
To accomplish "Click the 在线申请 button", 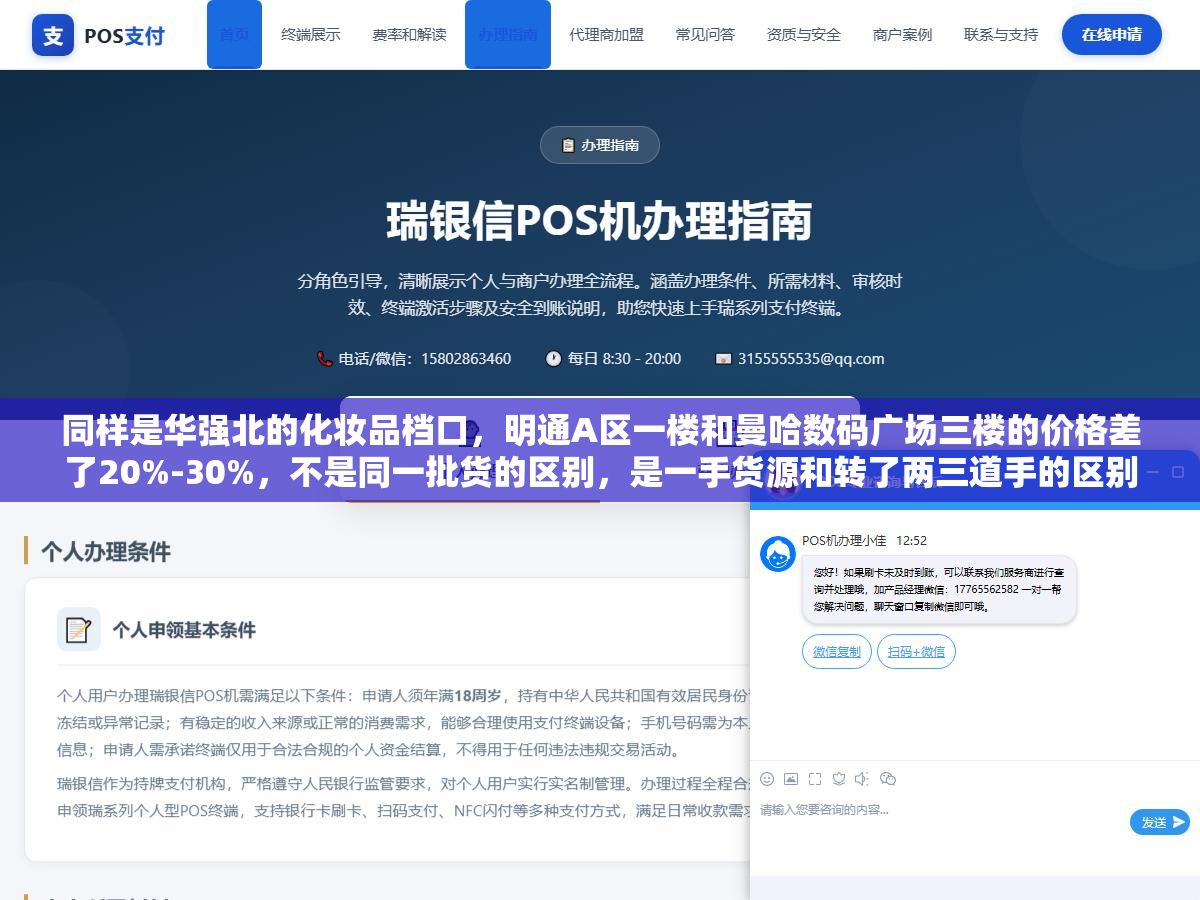I will pos(1112,34).
